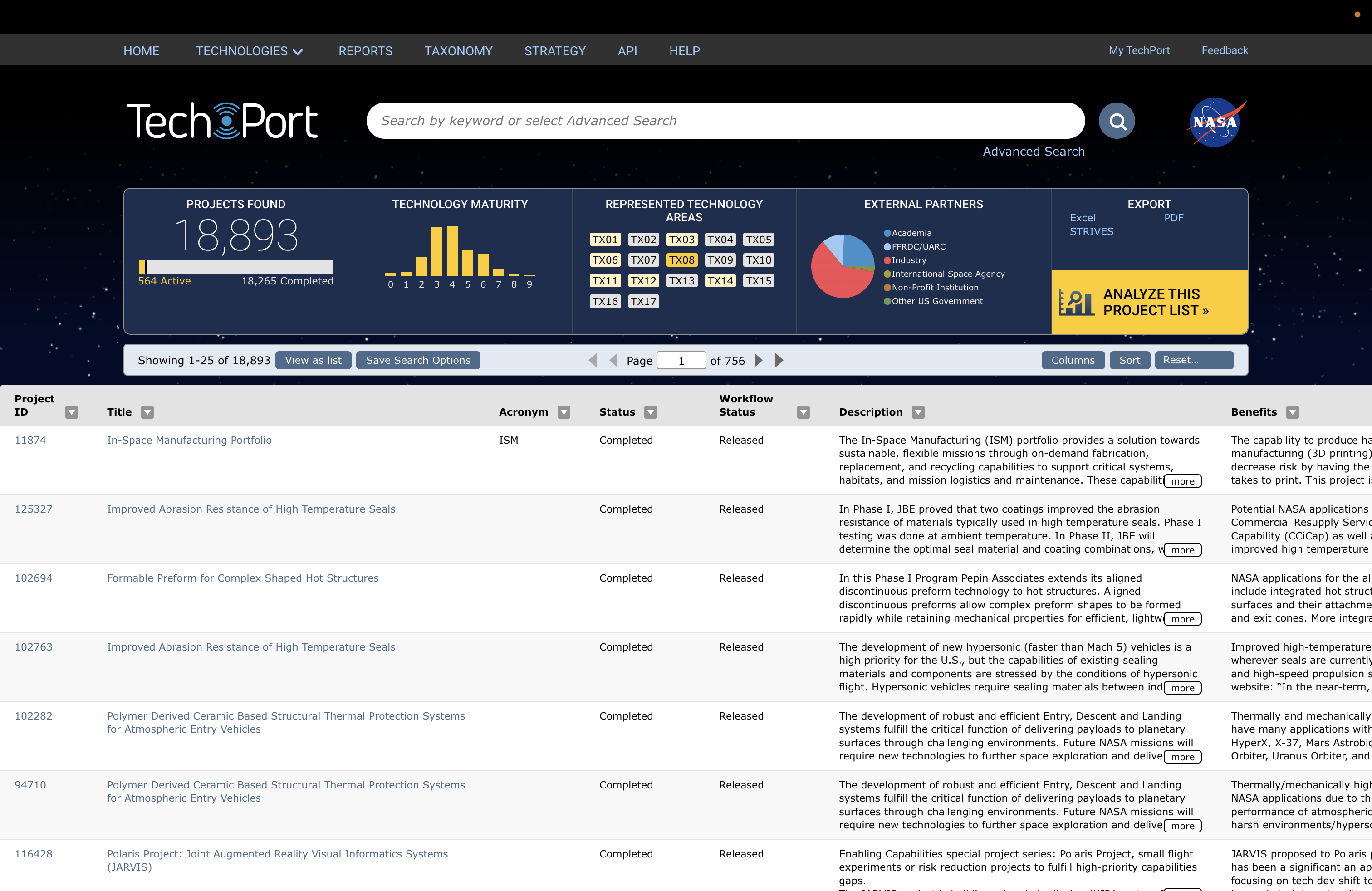Toggle the TX08 technology area filter
The image size is (1372, 891).
point(681,260)
